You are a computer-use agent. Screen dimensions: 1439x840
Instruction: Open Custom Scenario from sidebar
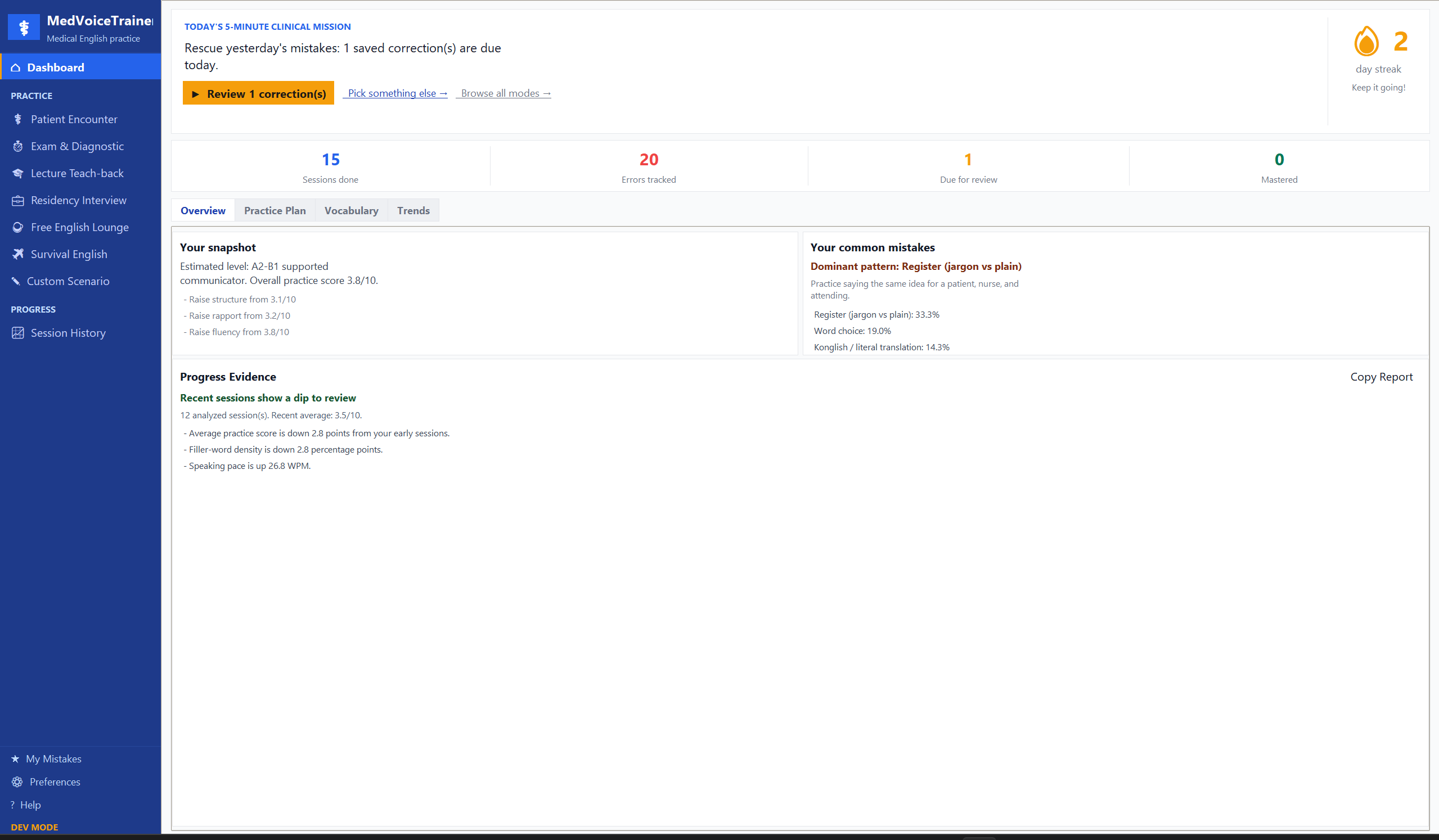80,281
